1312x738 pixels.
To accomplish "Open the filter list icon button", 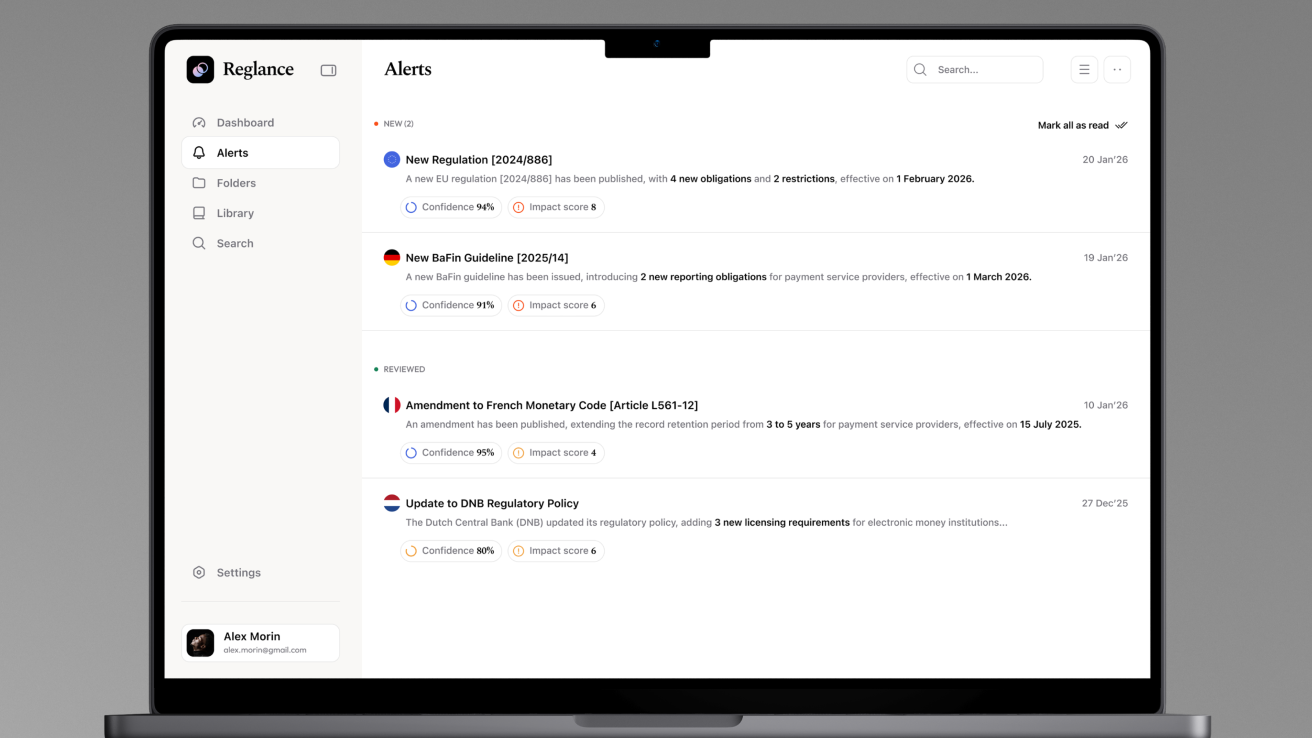I will [1084, 70].
